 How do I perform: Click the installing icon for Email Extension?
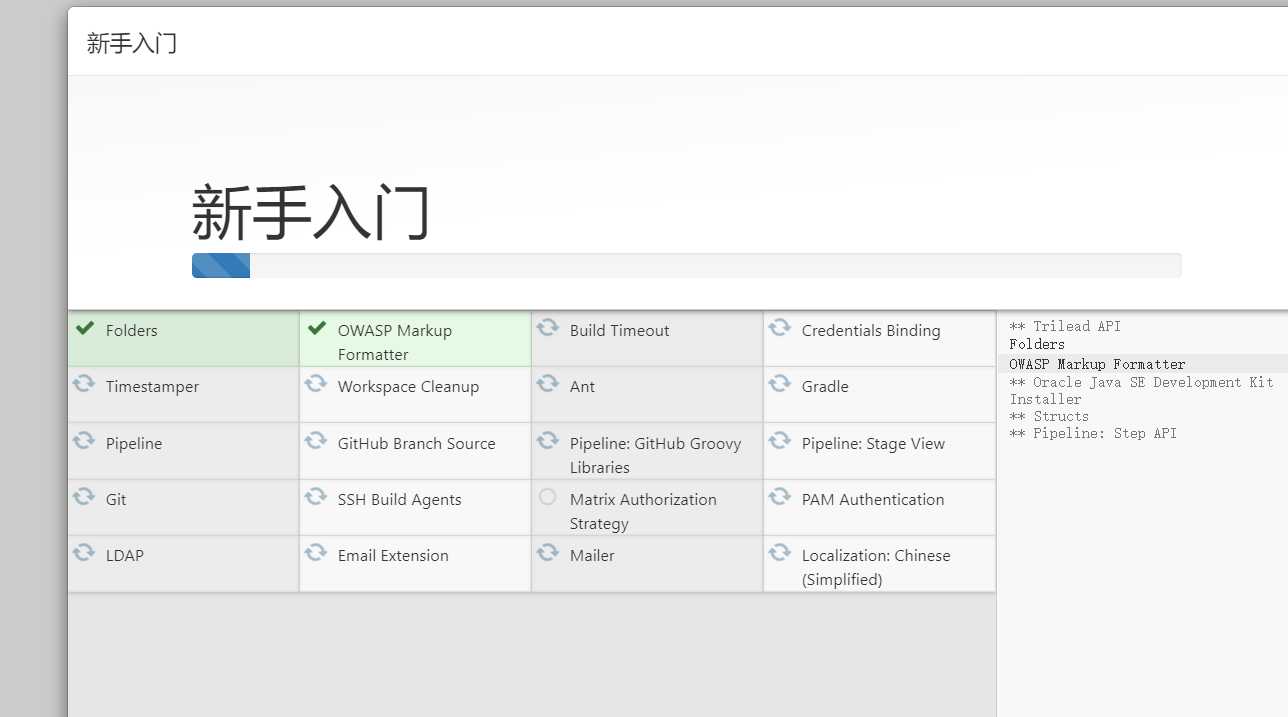315,552
